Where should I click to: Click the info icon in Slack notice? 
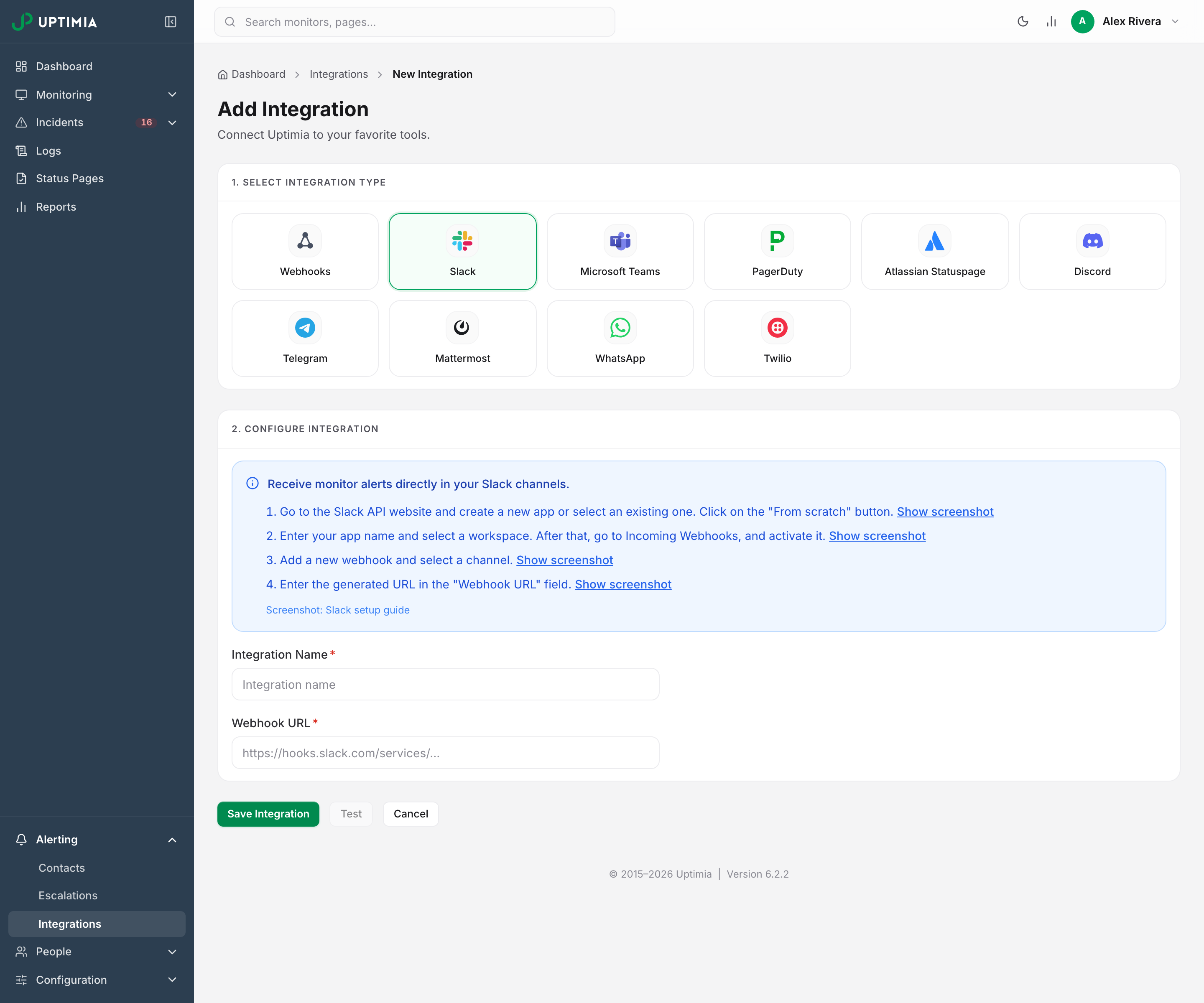(252, 483)
